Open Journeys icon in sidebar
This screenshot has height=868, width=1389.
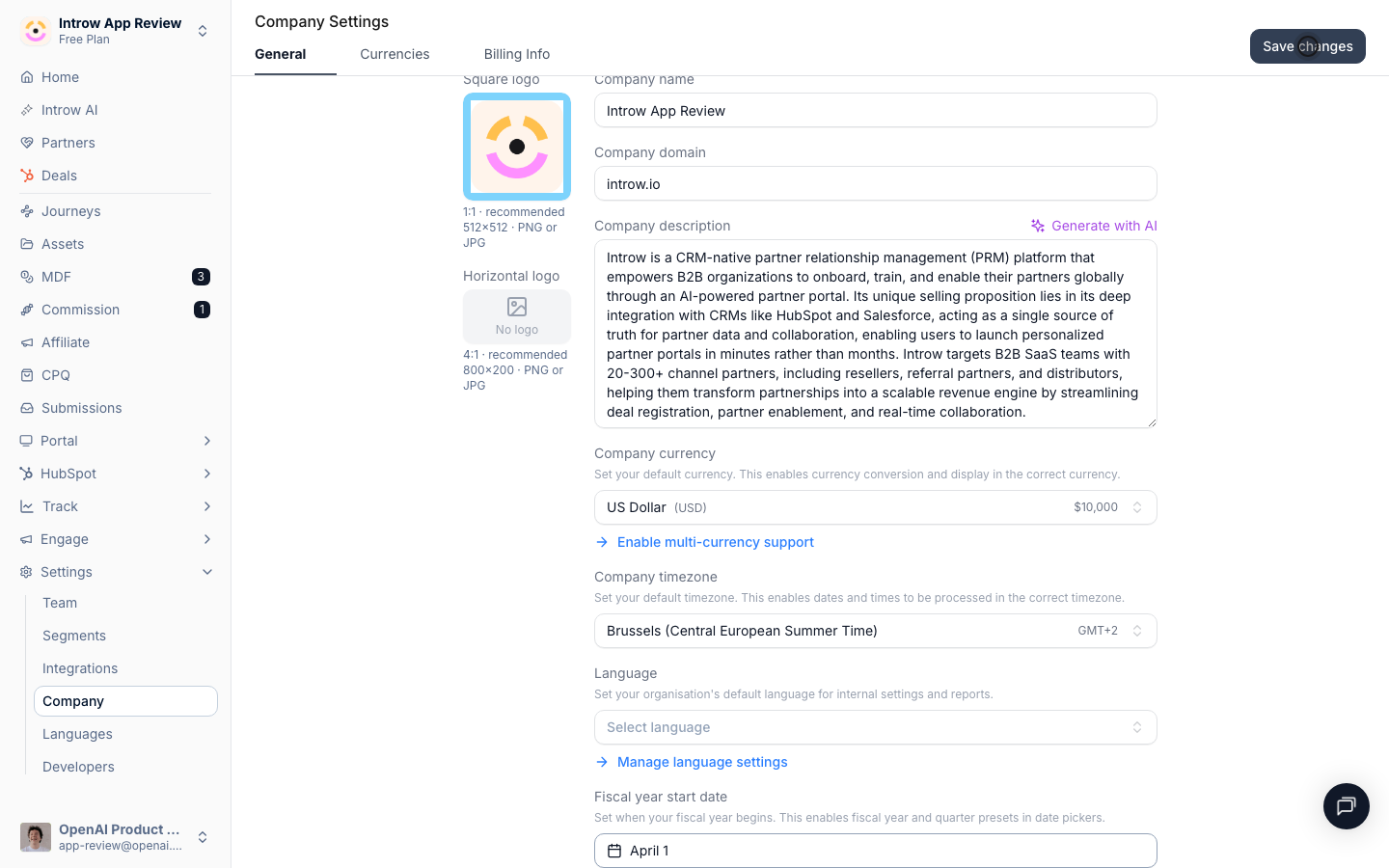27,211
